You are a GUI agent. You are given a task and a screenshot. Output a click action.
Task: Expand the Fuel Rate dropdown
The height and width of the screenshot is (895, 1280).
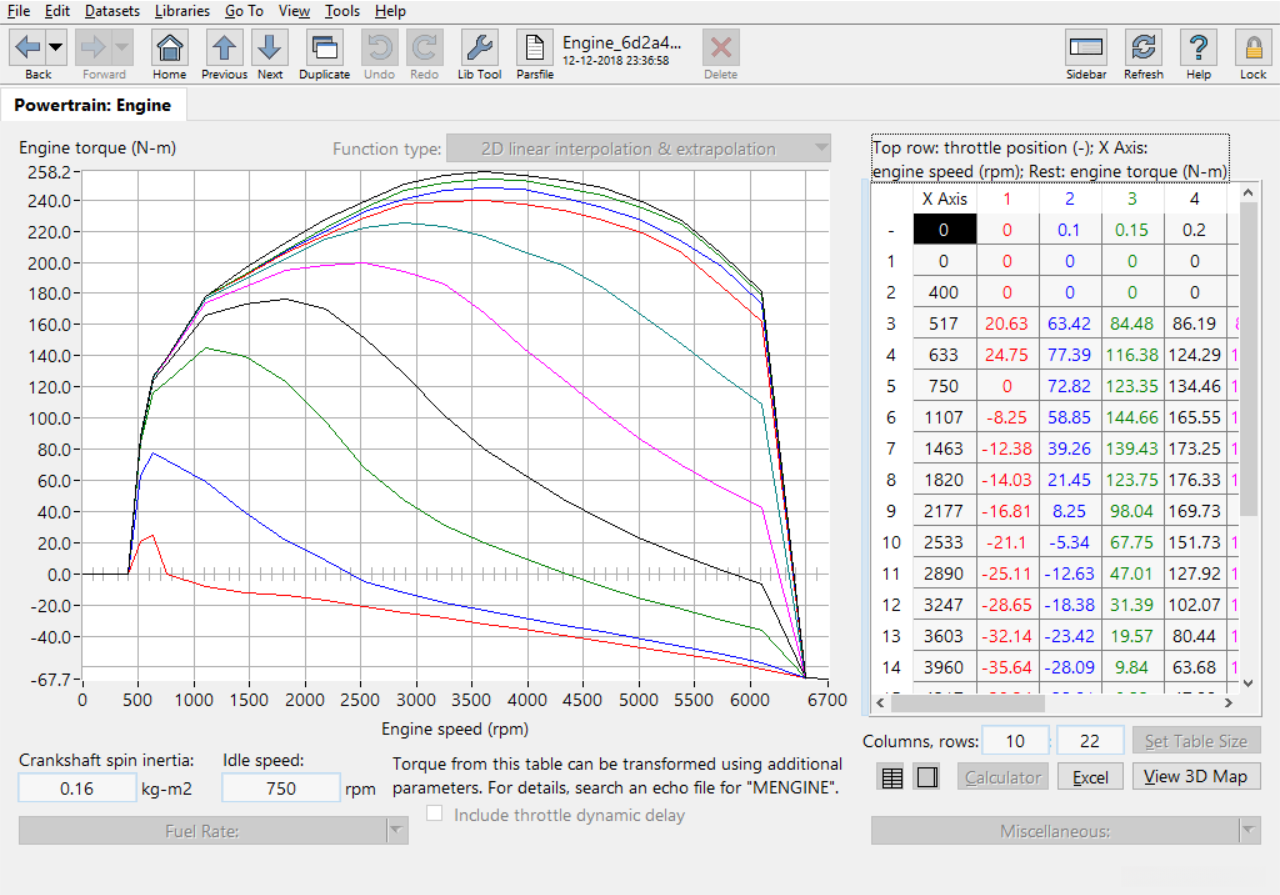[213, 831]
